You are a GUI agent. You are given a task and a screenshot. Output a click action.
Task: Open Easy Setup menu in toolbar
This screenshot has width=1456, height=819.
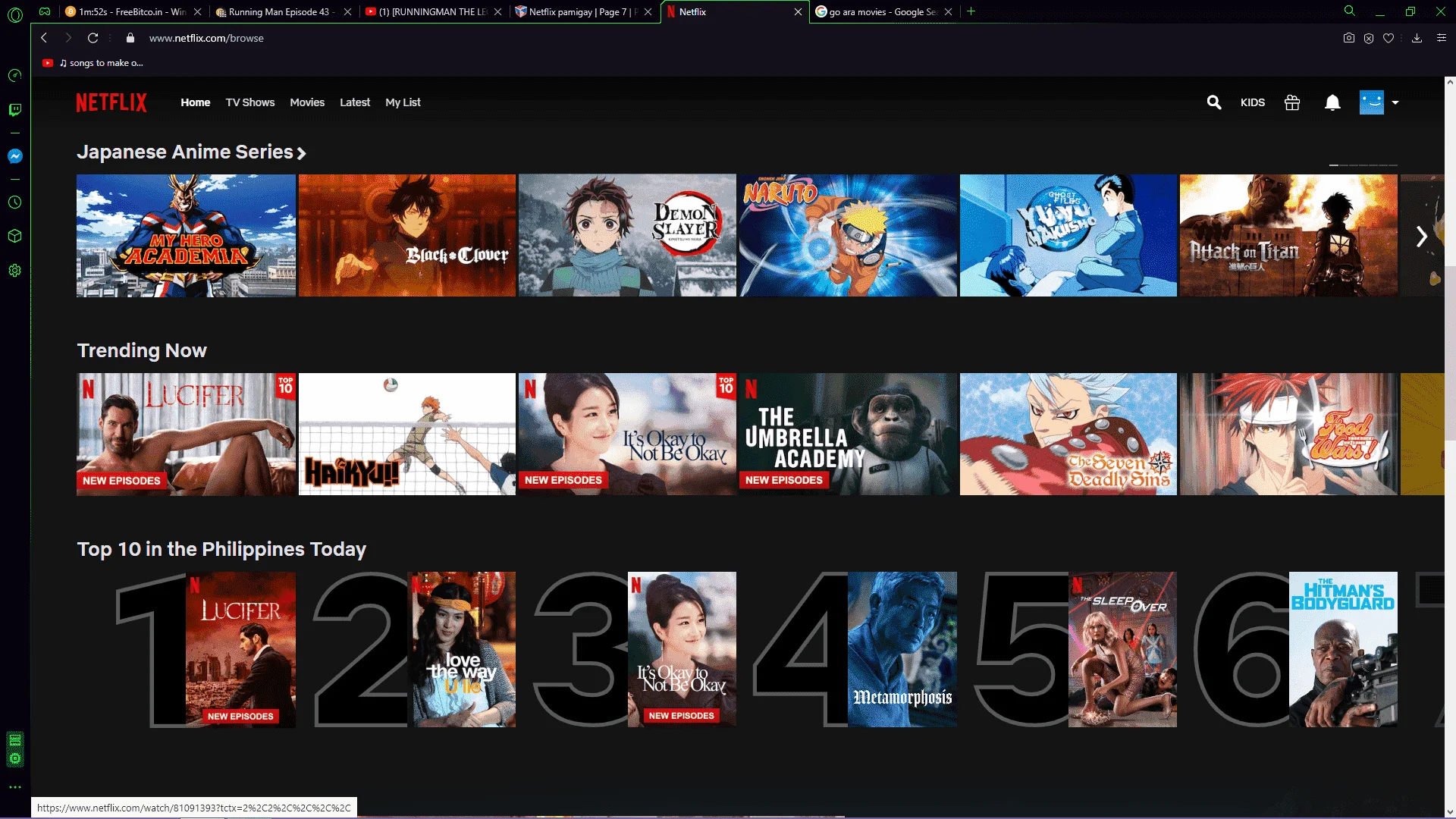(x=1442, y=38)
